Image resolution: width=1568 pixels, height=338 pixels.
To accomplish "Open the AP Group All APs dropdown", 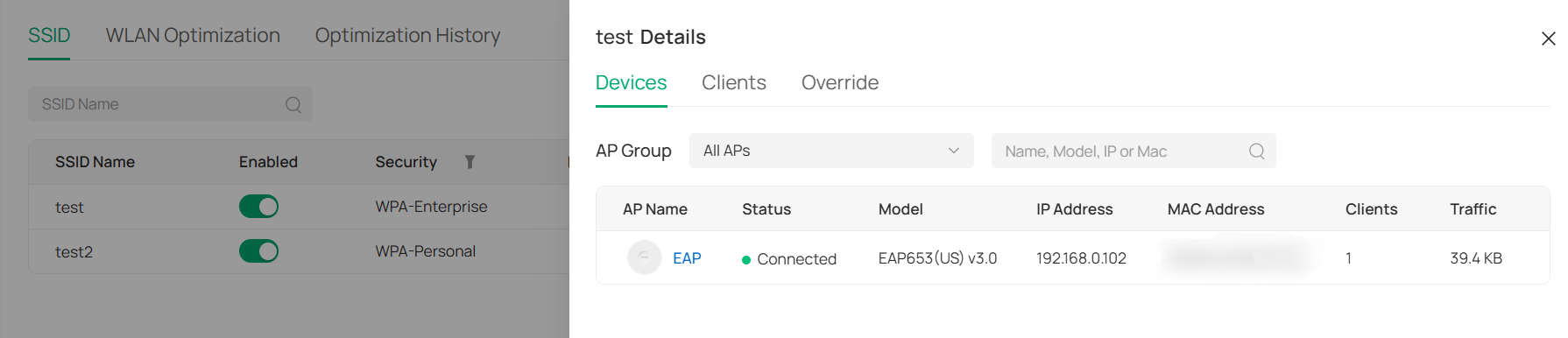I will coord(831,151).
